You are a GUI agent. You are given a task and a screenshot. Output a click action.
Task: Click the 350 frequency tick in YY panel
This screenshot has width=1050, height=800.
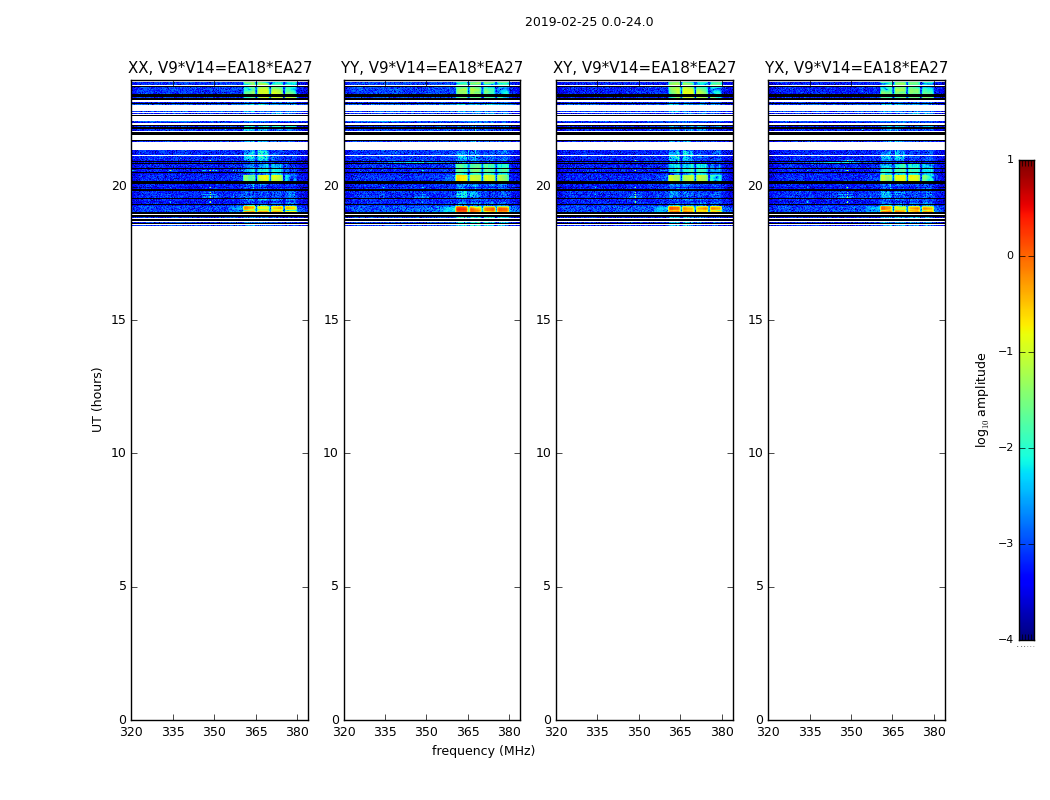click(x=427, y=732)
